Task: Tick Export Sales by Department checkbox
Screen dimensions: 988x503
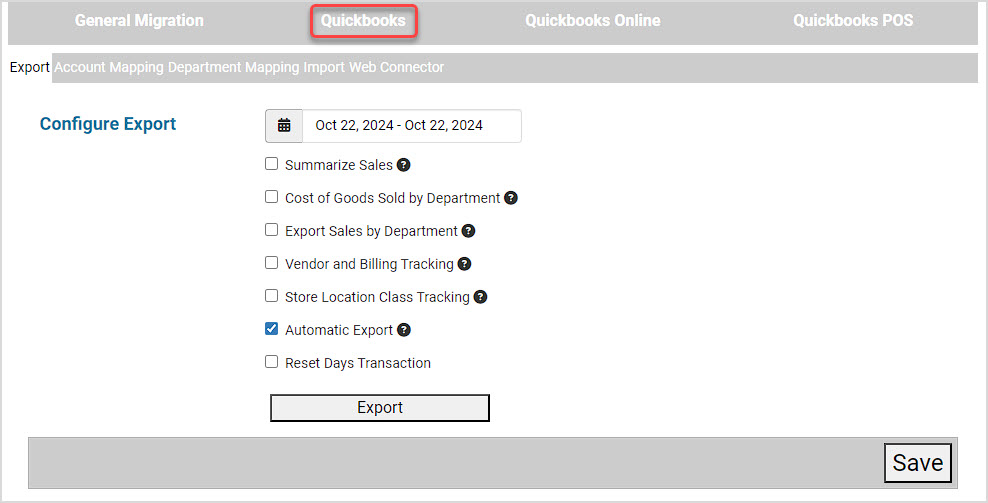Action: [272, 229]
